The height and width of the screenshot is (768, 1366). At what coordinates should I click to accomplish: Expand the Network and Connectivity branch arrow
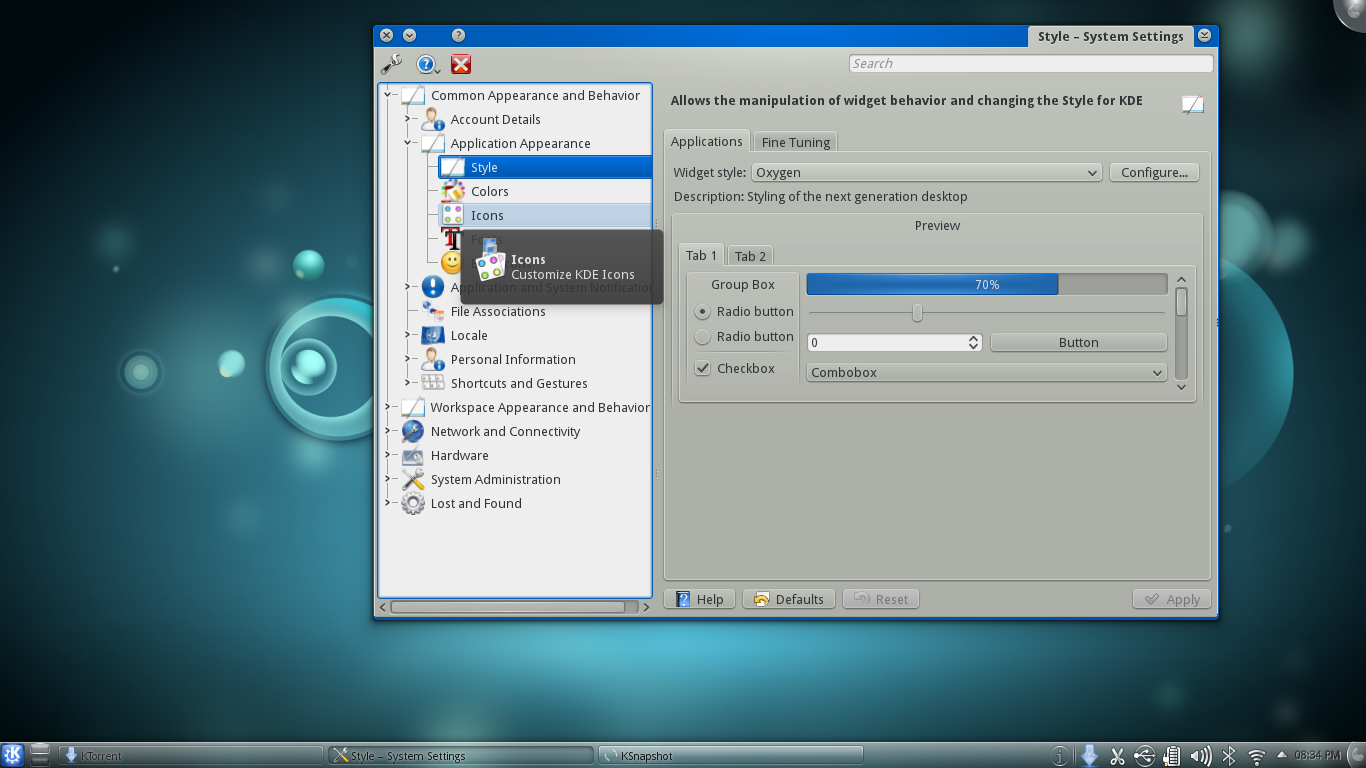[x=388, y=431]
